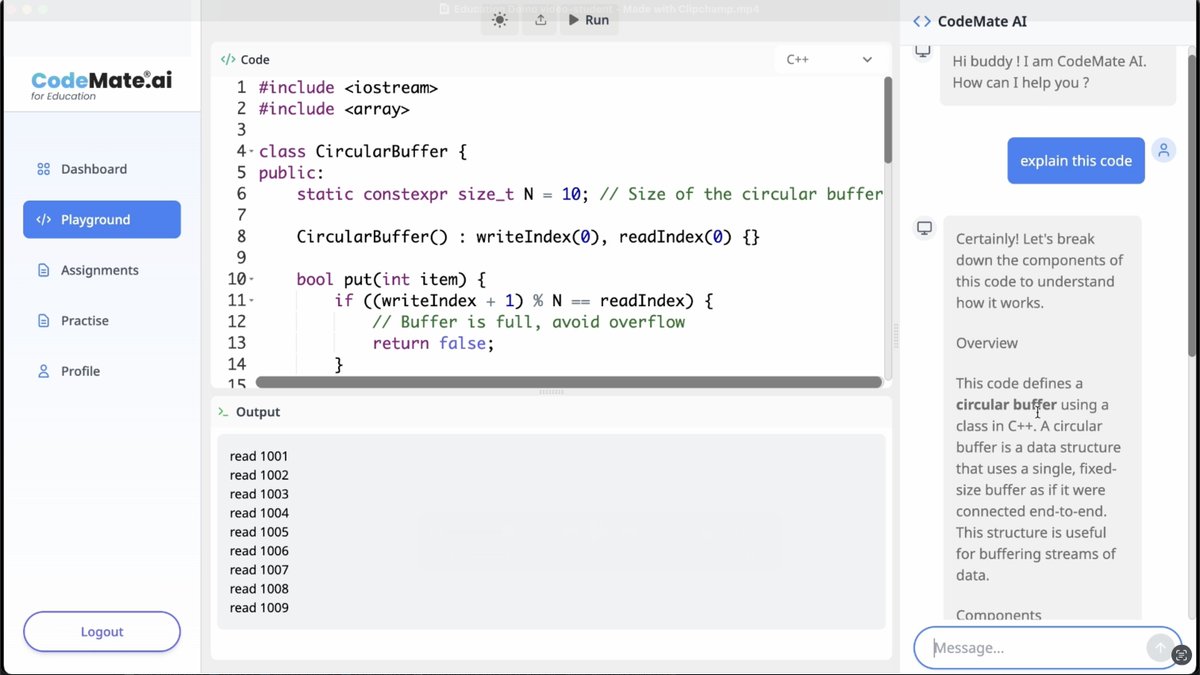Click the 'class CircularBuffer {' code line
Screen dimensions: 1200x675
coord(363,152)
